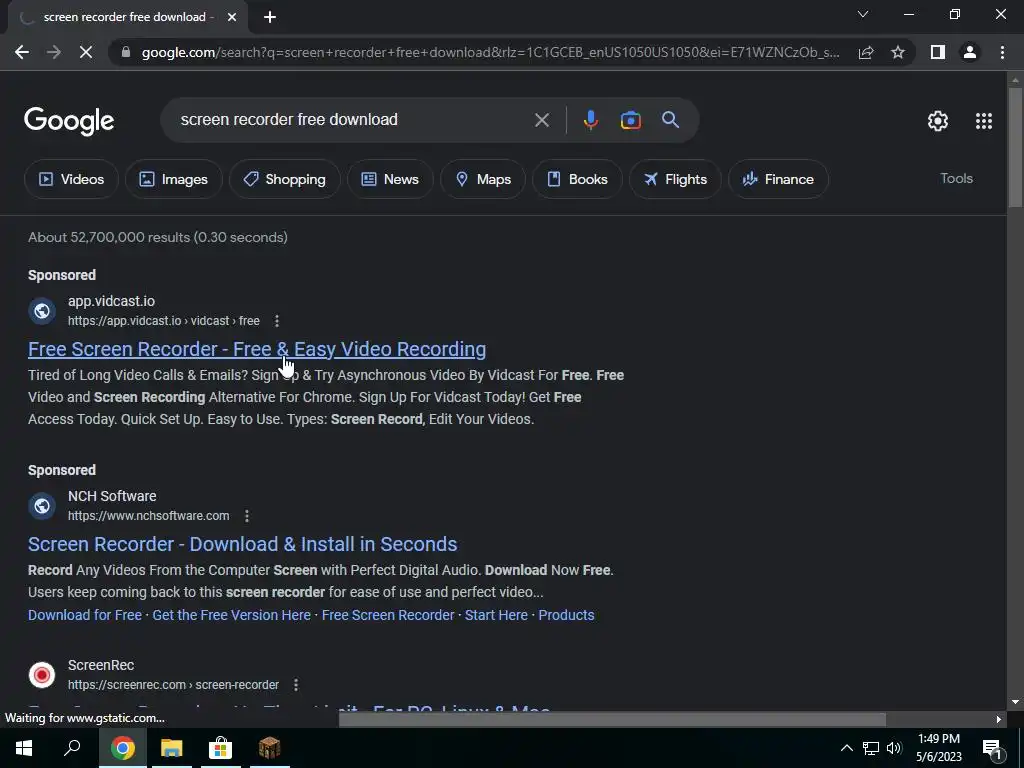Follow 'Get the Free Version Here' sitelink
Viewport: 1024px width, 768px height.
[x=231, y=615]
